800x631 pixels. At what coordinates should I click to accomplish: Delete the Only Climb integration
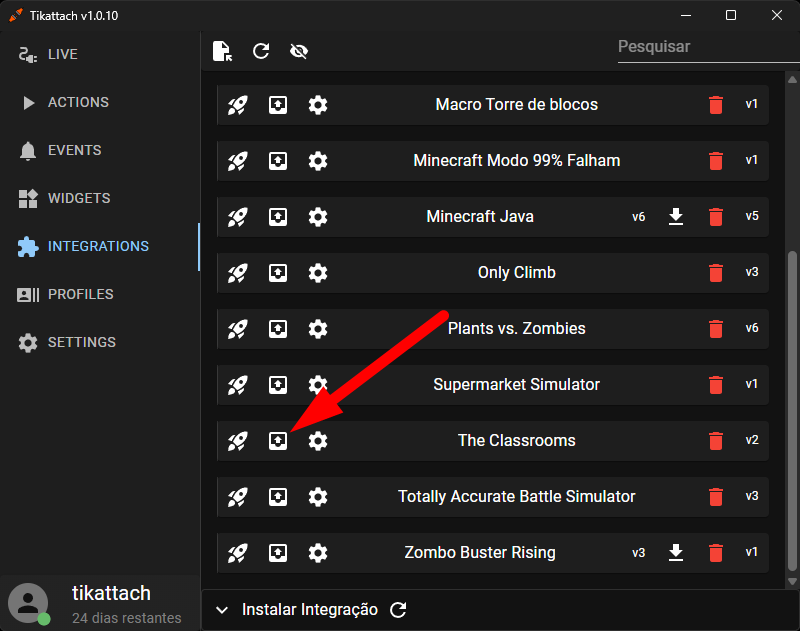pos(716,273)
